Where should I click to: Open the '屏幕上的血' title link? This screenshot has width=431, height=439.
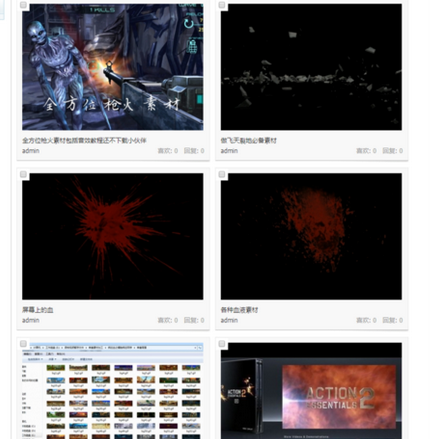pos(38,310)
